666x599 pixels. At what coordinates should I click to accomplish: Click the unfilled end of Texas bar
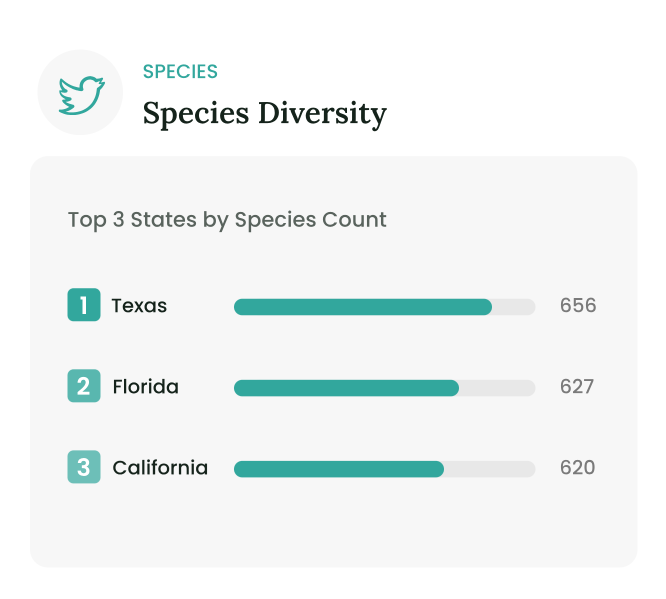(x=514, y=307)
